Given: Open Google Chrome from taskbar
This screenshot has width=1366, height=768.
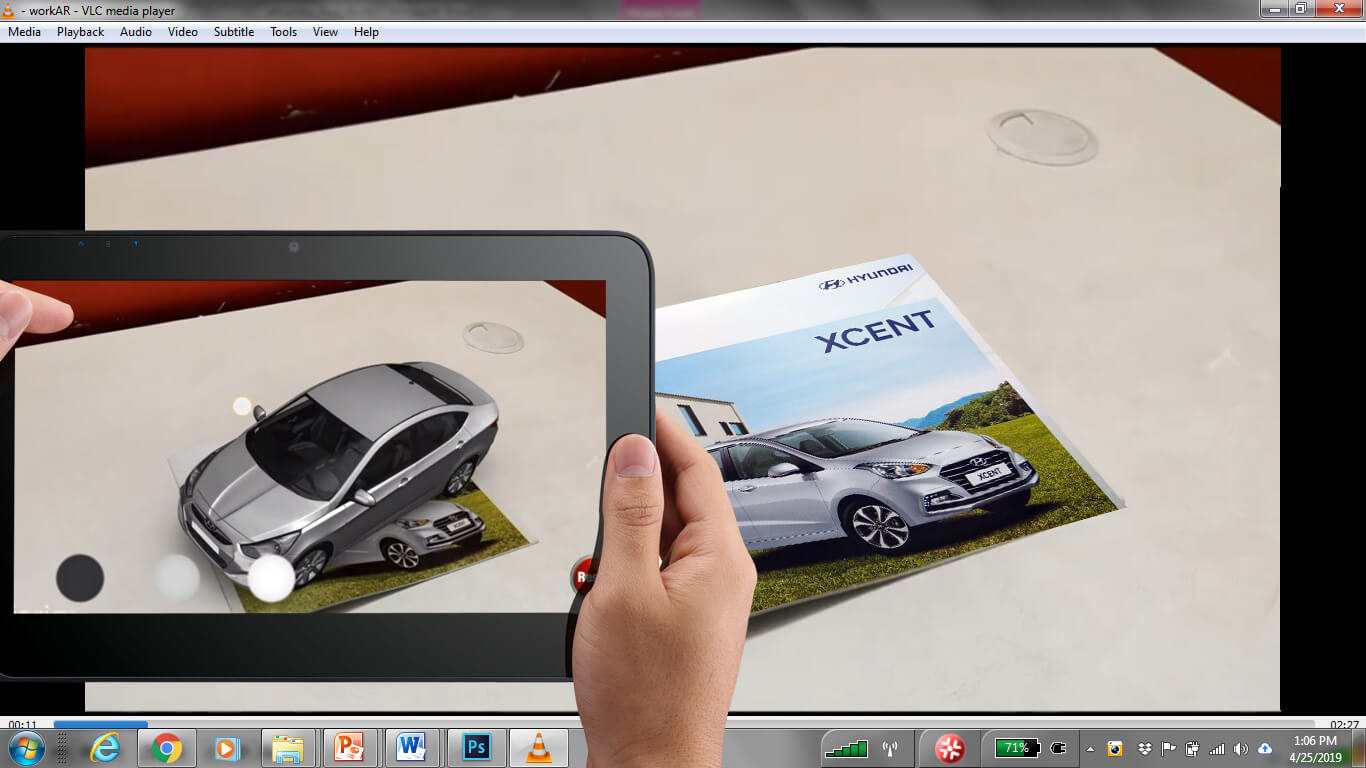Looking at the screenshot, I should pos(166,748).
